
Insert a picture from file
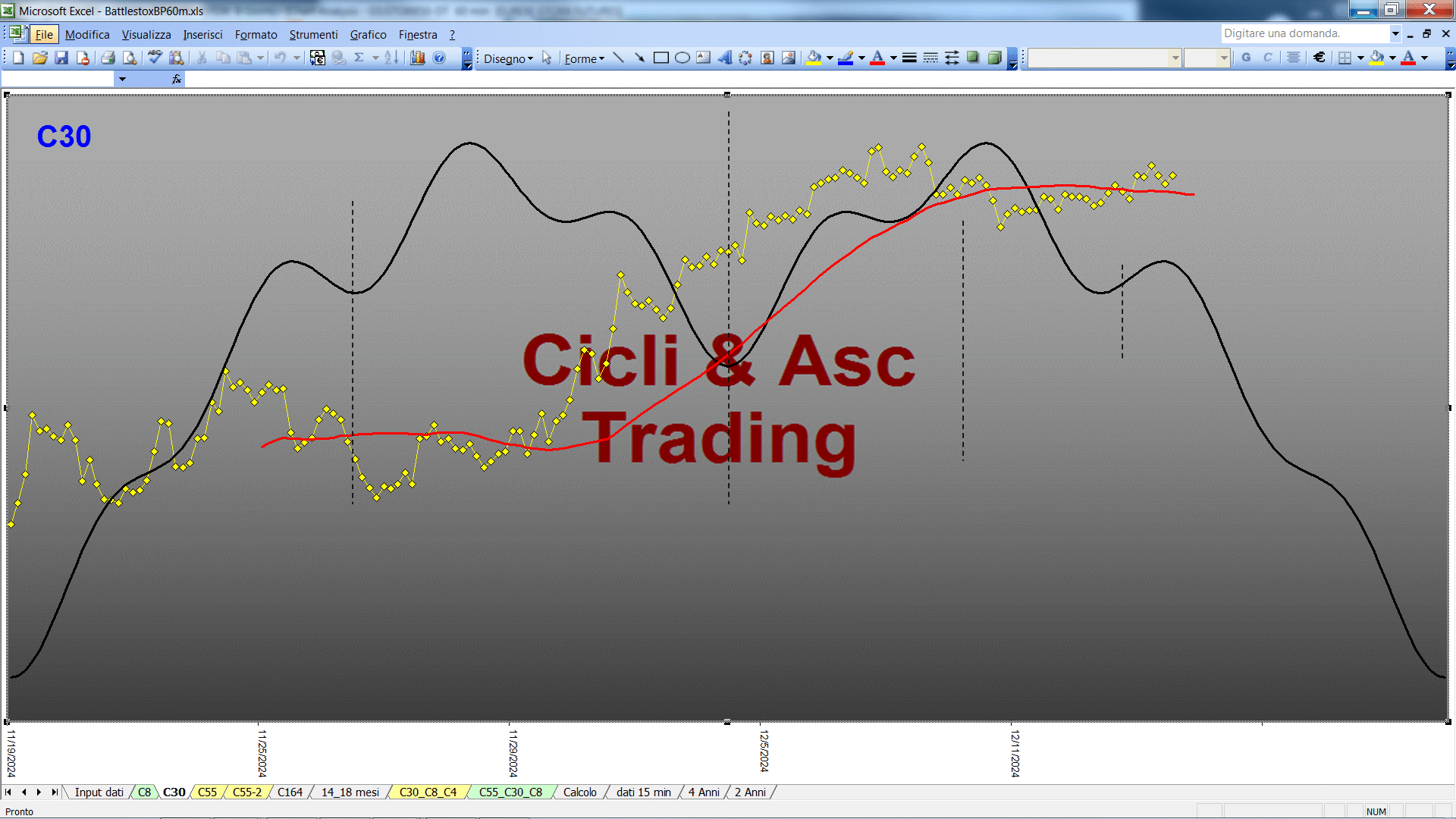coord(789,58)
